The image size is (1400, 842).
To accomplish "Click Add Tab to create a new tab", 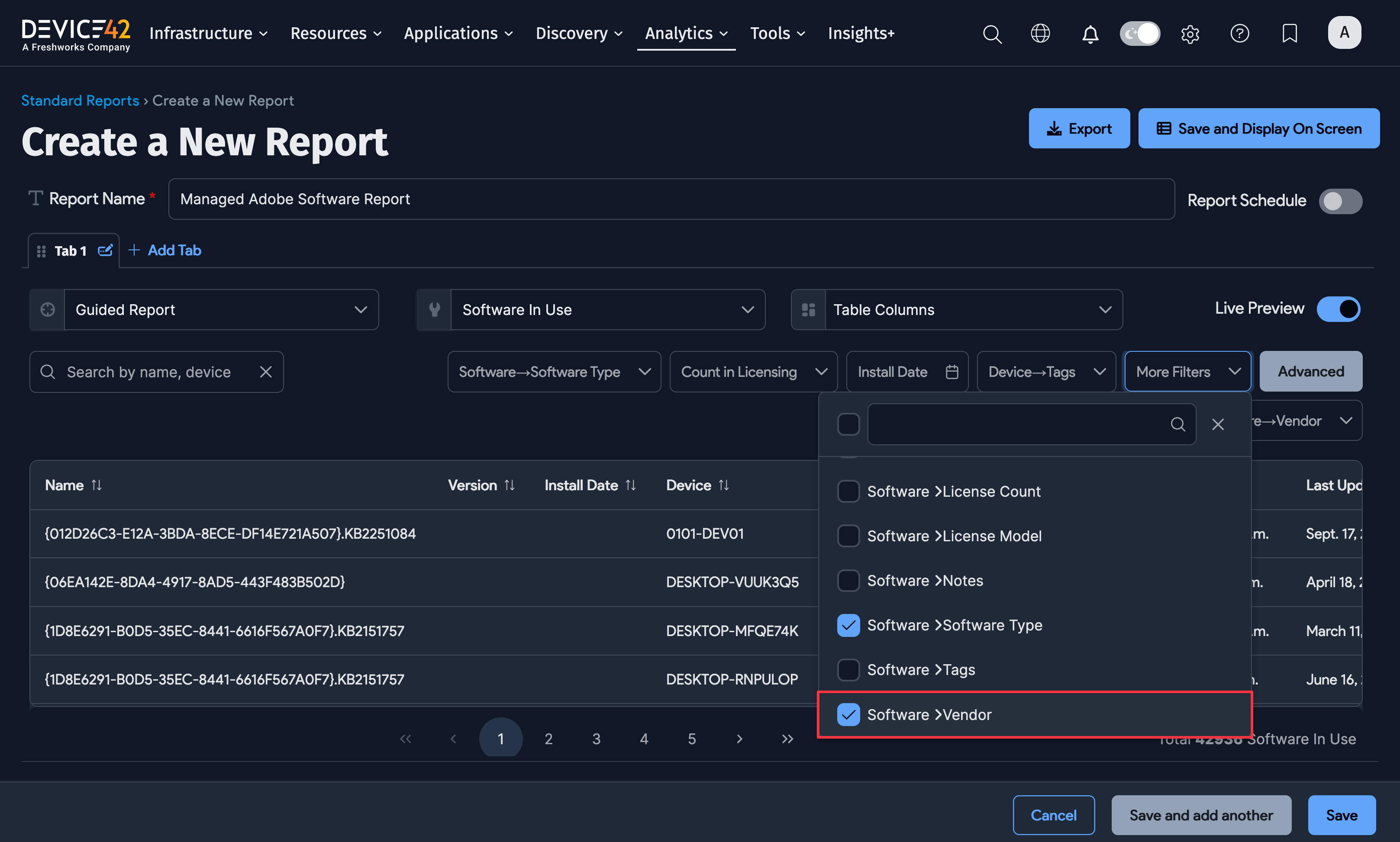I will point(165,250).
